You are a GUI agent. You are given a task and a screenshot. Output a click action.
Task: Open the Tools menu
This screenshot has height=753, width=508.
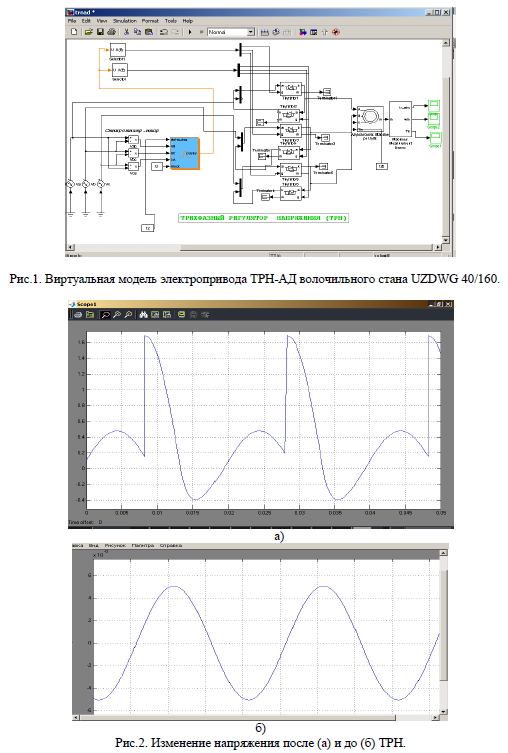click(x=171, y=21)
